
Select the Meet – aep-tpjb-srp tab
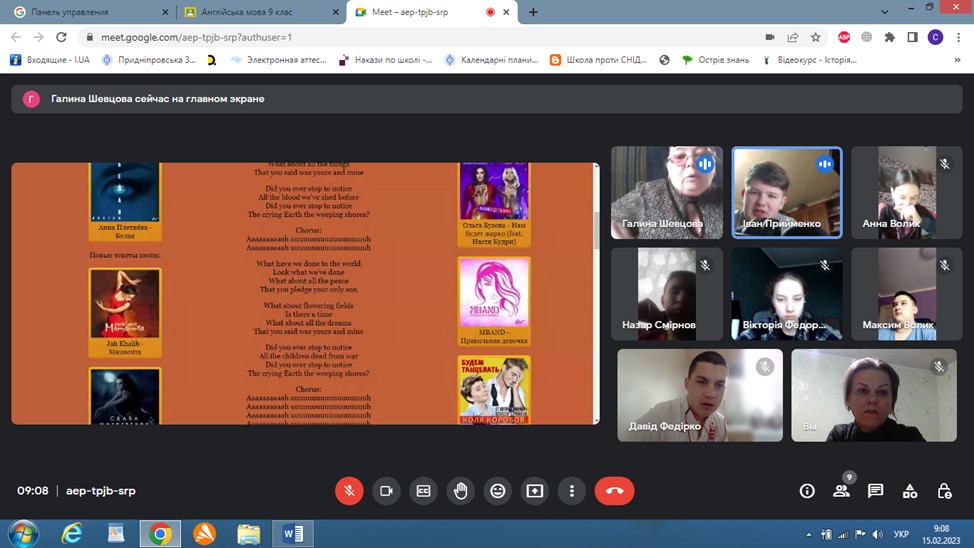click(x=432, y=12)
